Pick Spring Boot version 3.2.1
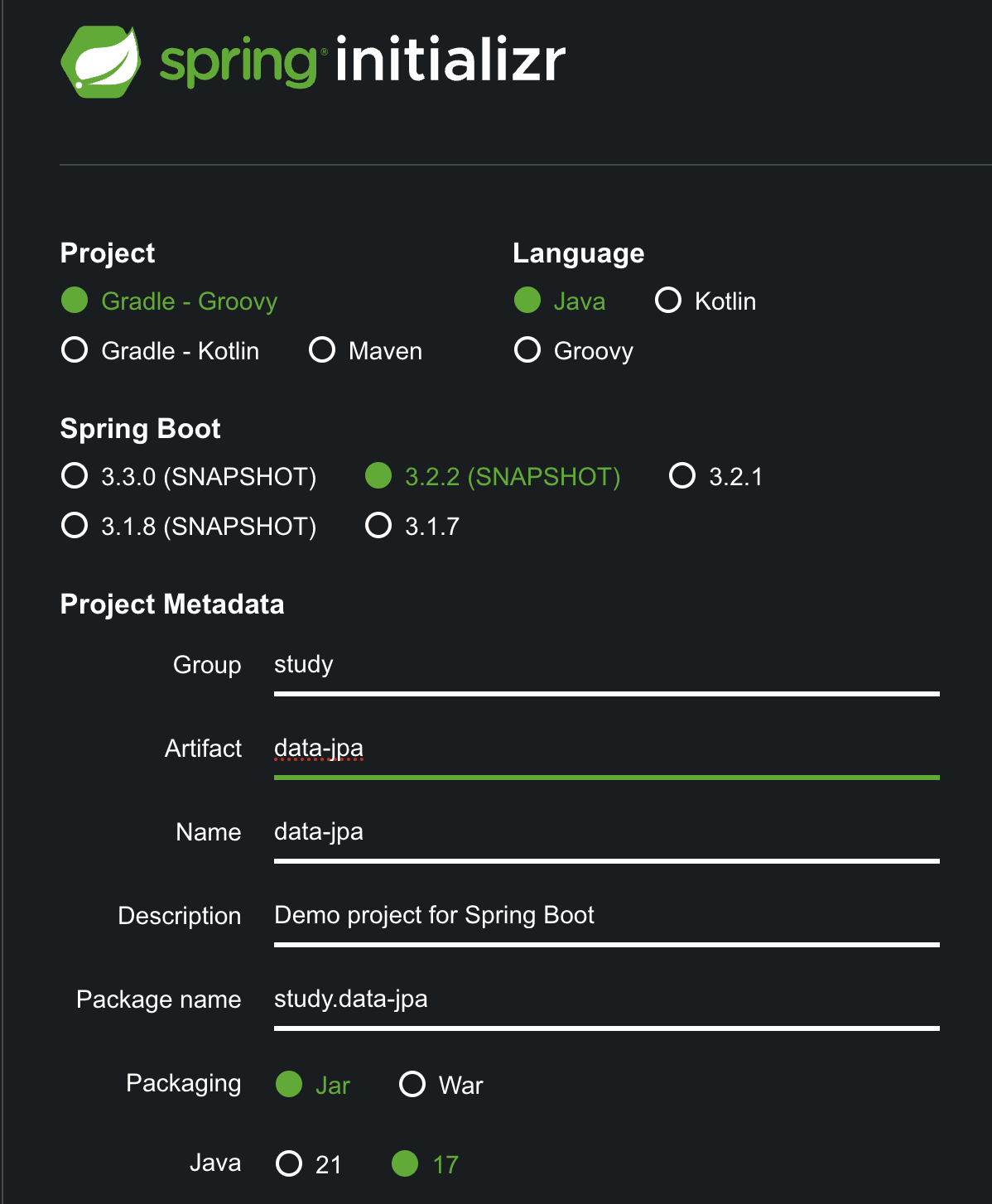The width and height of the screenshot is (992, 1204). (x=682, y=476)
